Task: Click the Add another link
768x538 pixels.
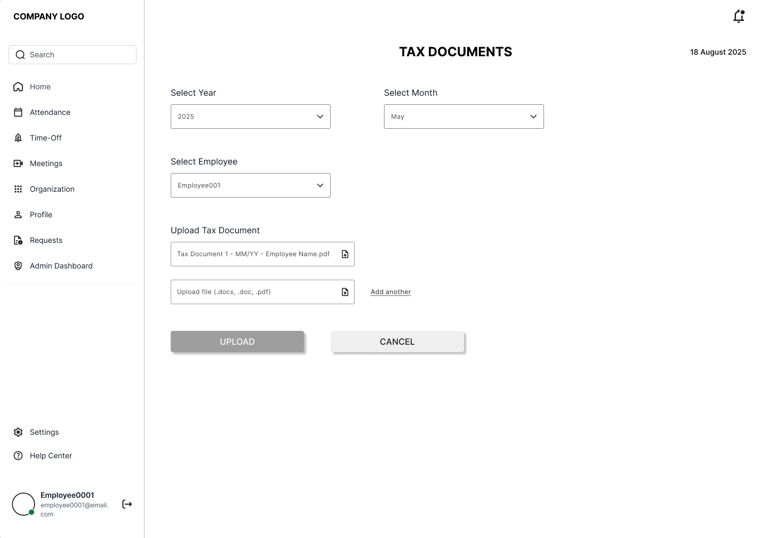Action: point(390,292)
